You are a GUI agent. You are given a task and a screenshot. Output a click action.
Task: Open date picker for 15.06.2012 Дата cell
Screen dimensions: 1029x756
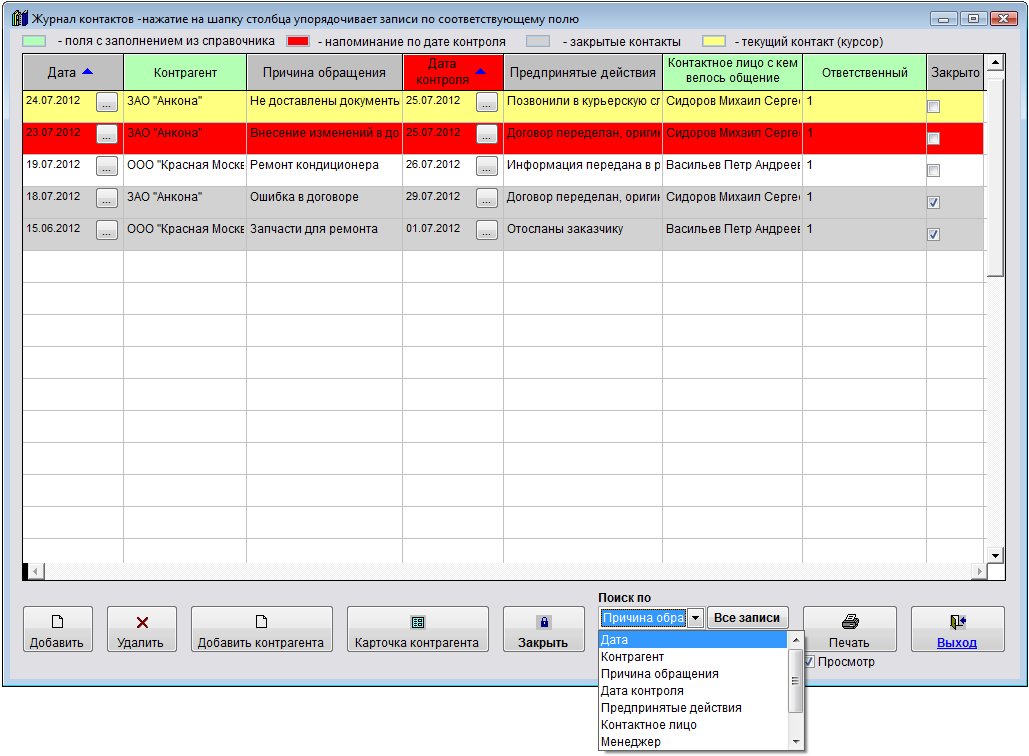click(x=107, y=230)
